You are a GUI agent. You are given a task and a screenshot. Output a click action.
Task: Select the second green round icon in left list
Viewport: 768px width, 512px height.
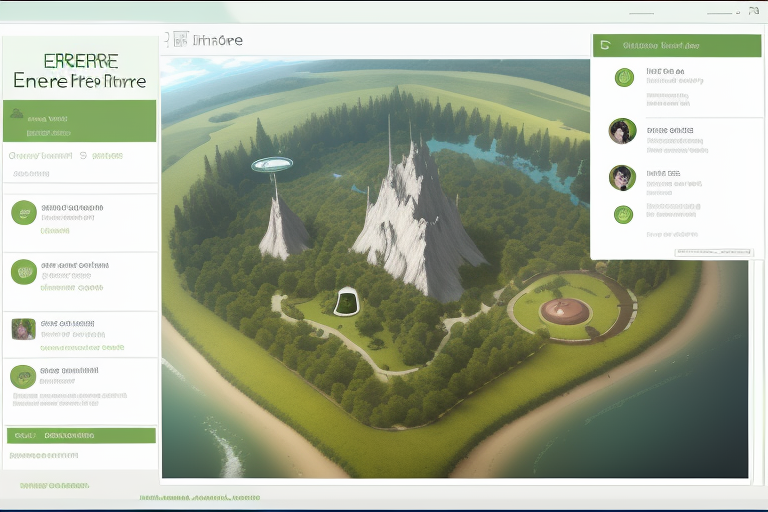coord(24,272)
